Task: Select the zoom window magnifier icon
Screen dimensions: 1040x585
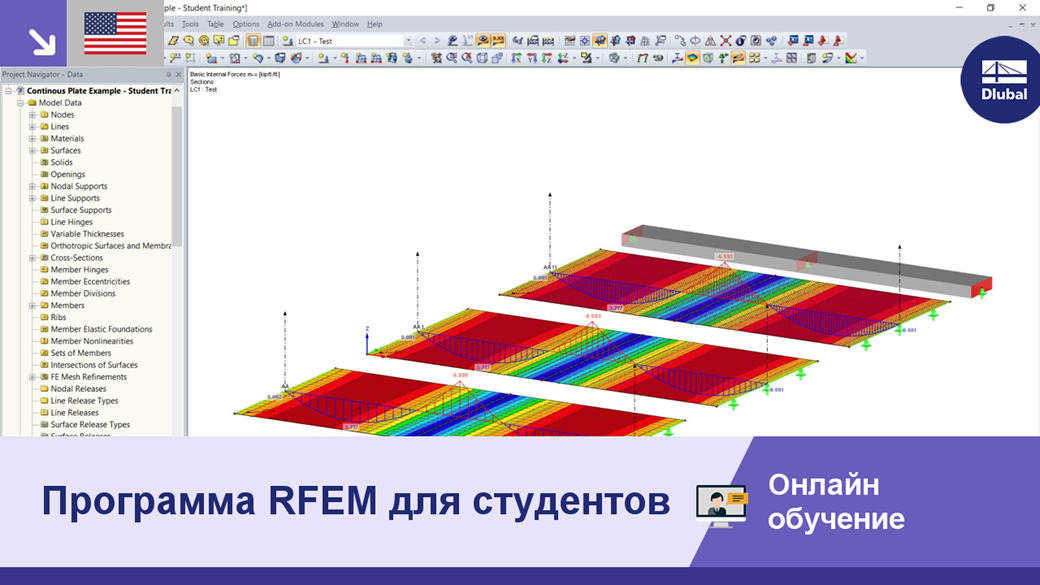Action: point(452,58)
